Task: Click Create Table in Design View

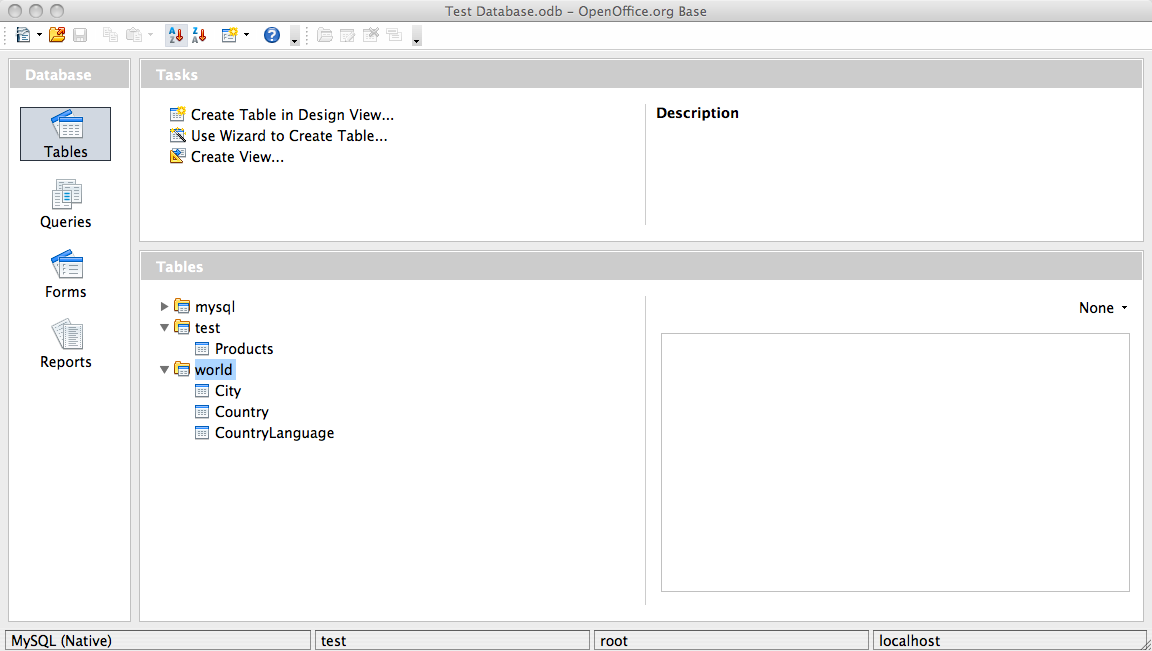Action: point(292,115)
